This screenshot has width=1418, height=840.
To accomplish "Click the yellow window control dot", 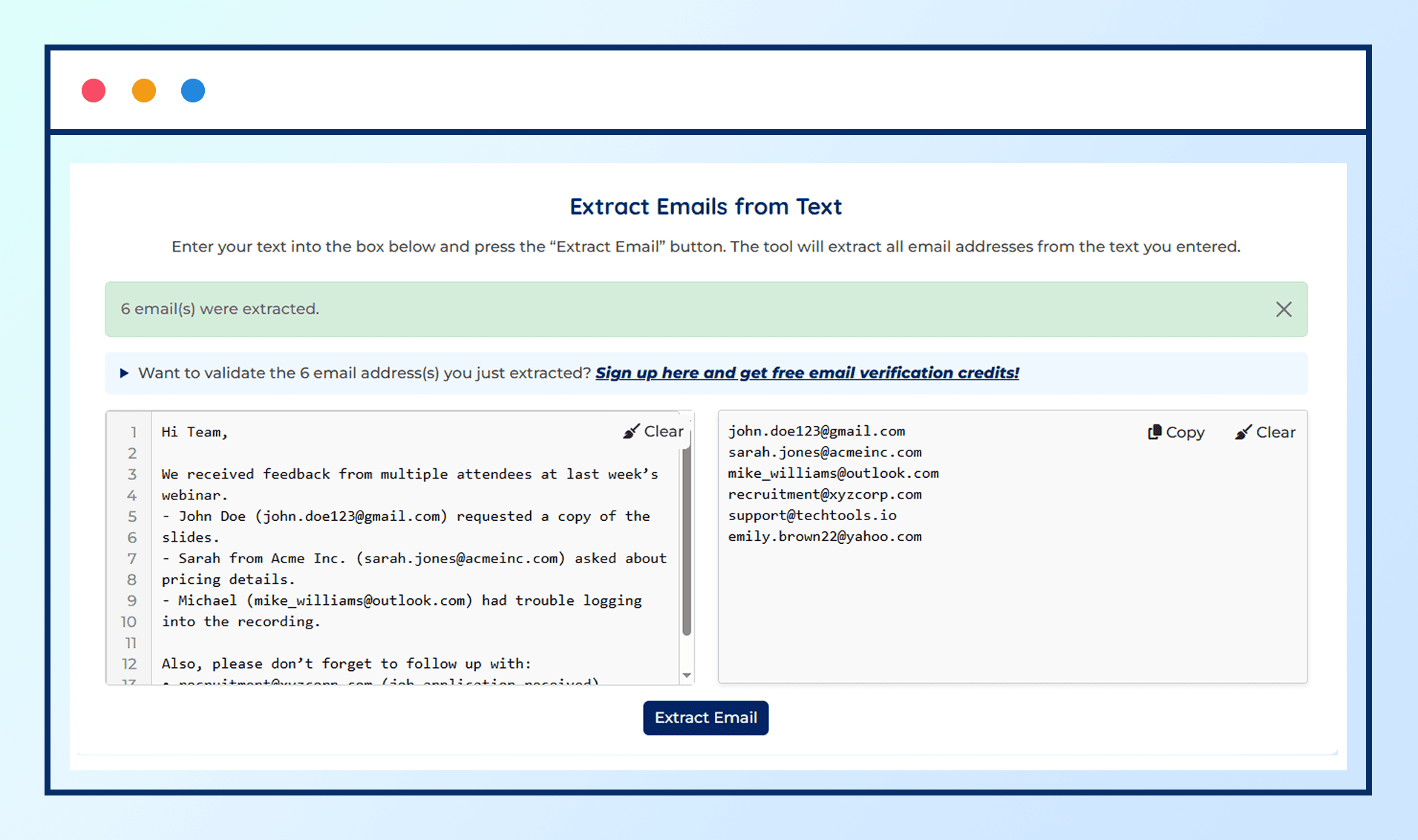I will (x=143, y=90).
